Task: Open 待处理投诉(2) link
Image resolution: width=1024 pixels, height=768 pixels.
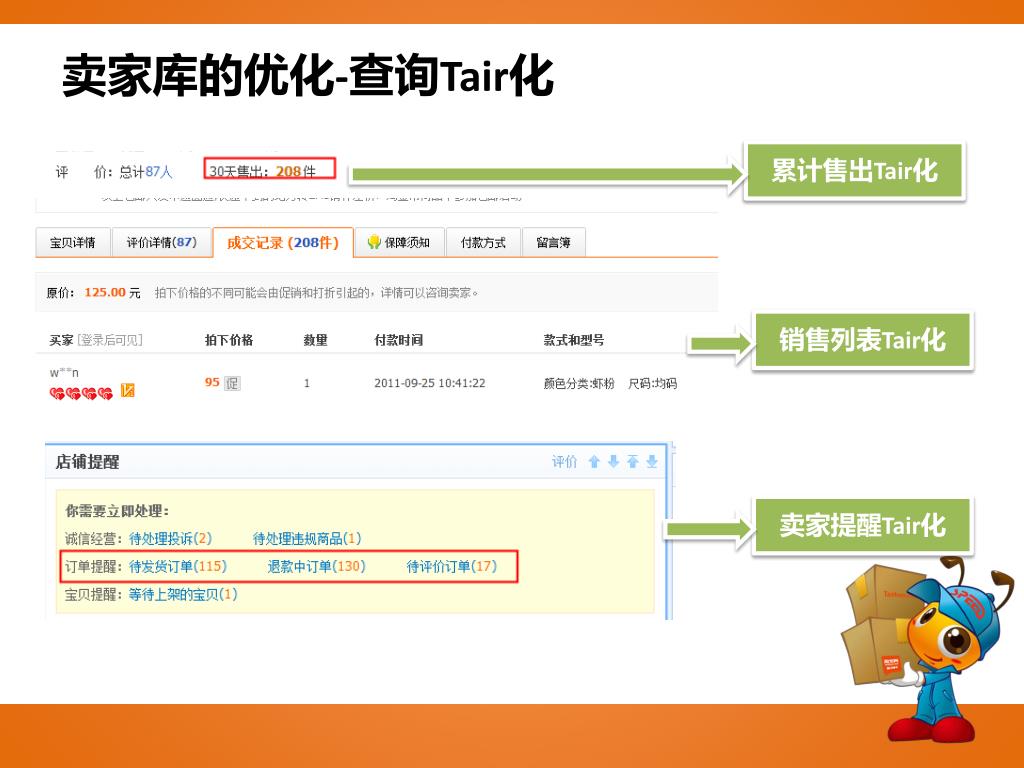Action: [170, 539]
